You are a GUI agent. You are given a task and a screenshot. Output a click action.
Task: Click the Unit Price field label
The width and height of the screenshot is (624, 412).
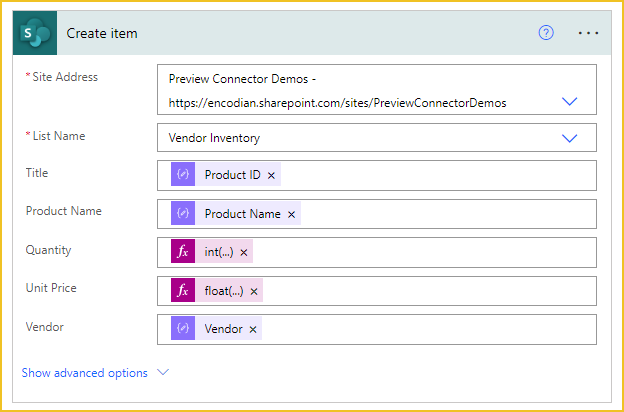[51, 288]
